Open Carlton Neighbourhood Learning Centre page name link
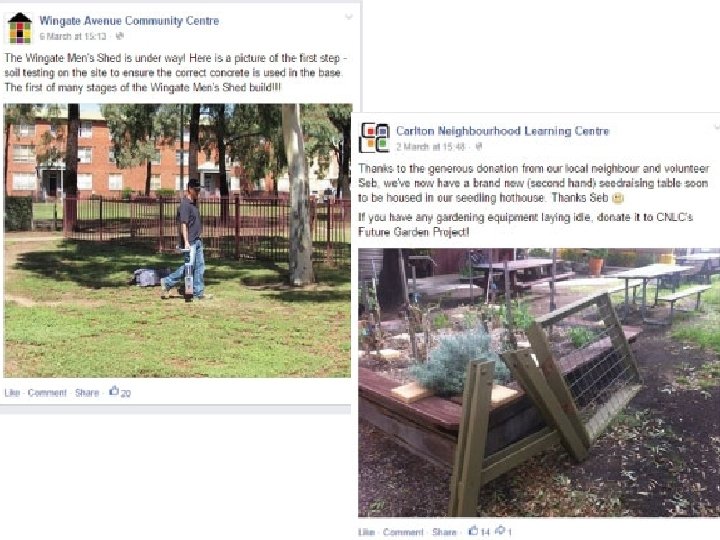The image size is (720, 540). click(x=503, y=131)
